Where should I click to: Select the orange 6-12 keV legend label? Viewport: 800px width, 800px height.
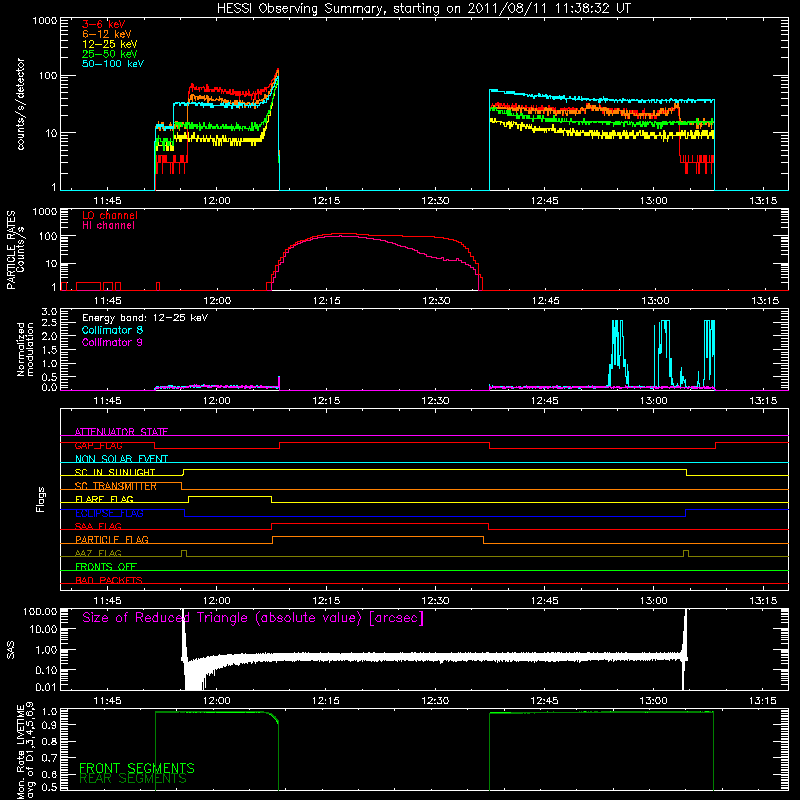coord(107,34)
